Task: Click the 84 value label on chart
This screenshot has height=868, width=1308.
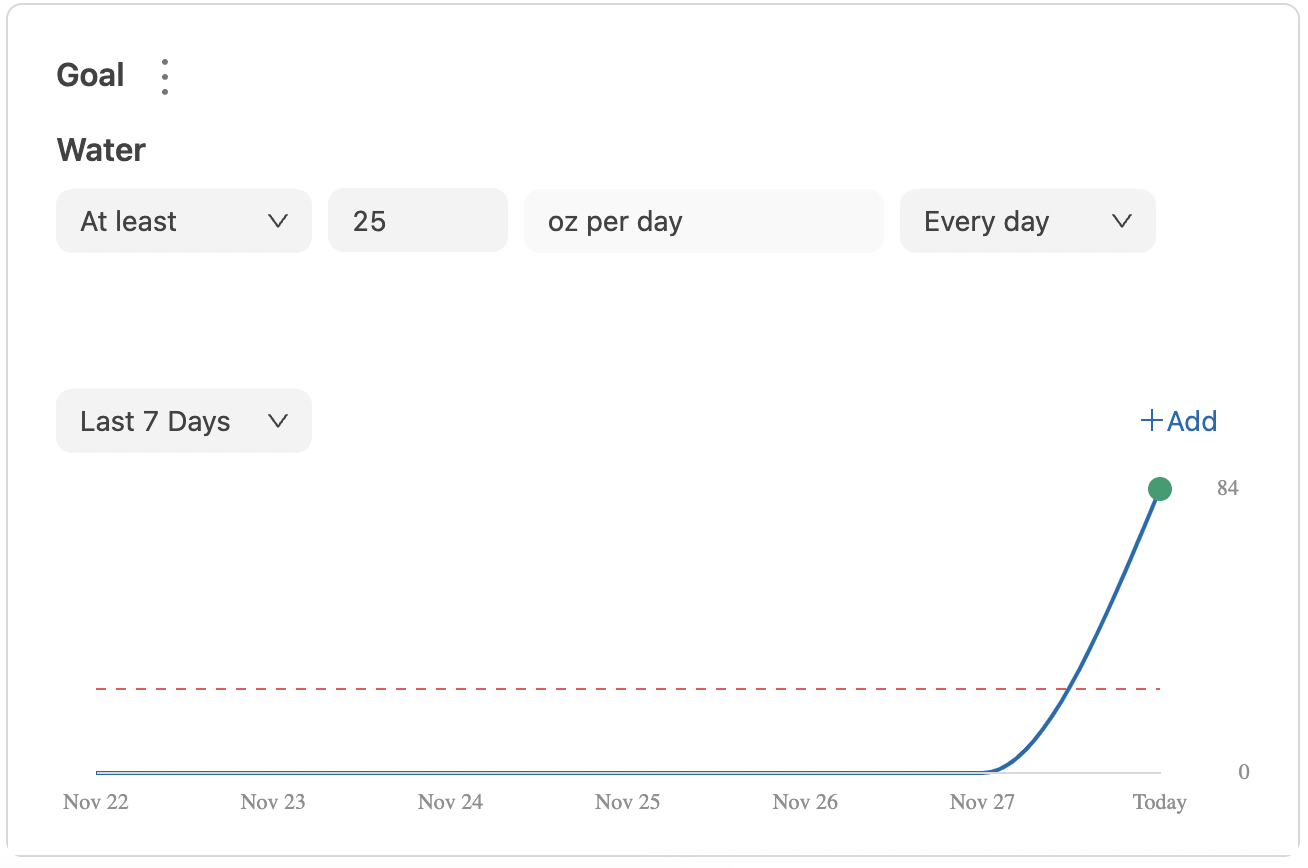Action: tap(1228, 489)
